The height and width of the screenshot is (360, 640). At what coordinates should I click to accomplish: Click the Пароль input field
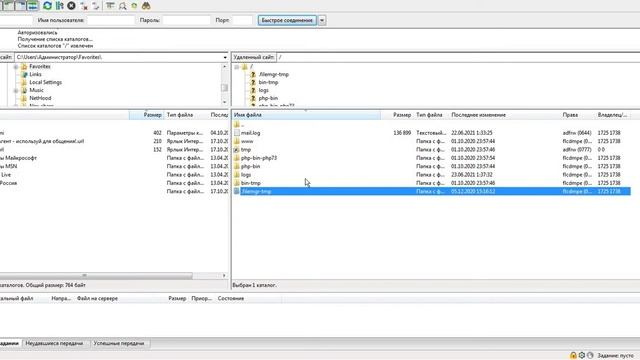(186, 20)
